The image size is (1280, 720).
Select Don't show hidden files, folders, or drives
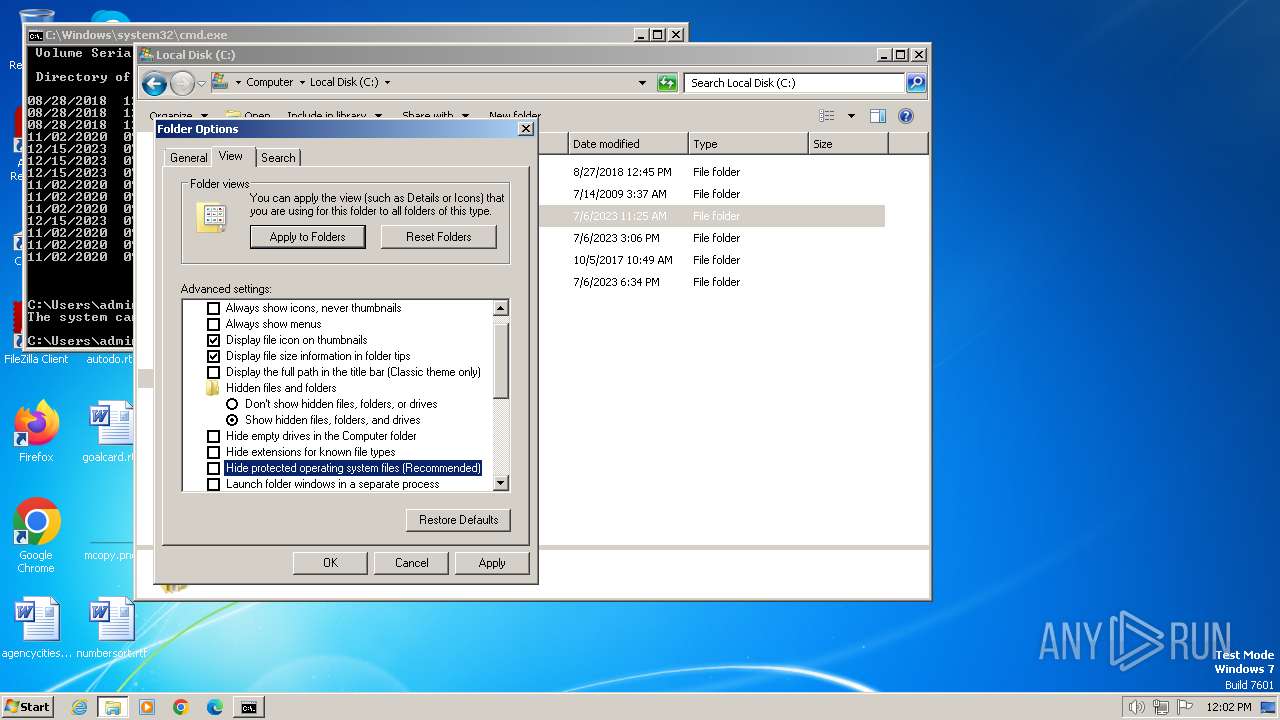(232, 404)
